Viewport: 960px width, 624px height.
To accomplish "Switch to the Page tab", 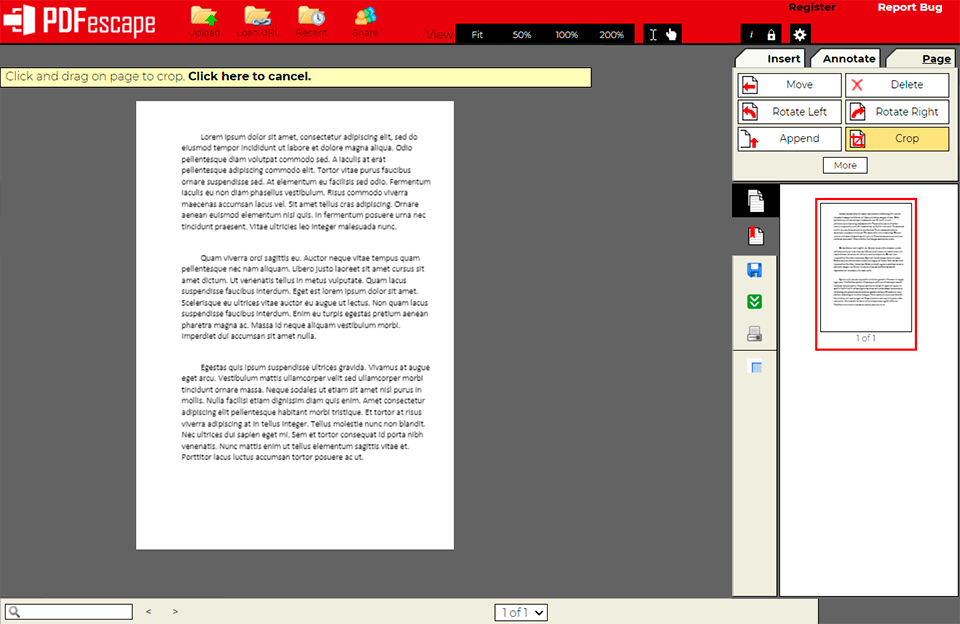I will (x=922, y=58).
